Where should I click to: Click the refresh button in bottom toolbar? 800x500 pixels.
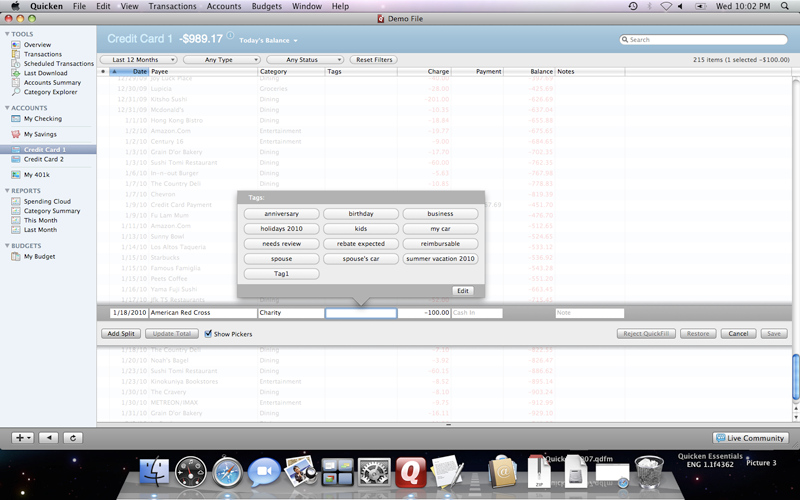(x=73, y=438)
